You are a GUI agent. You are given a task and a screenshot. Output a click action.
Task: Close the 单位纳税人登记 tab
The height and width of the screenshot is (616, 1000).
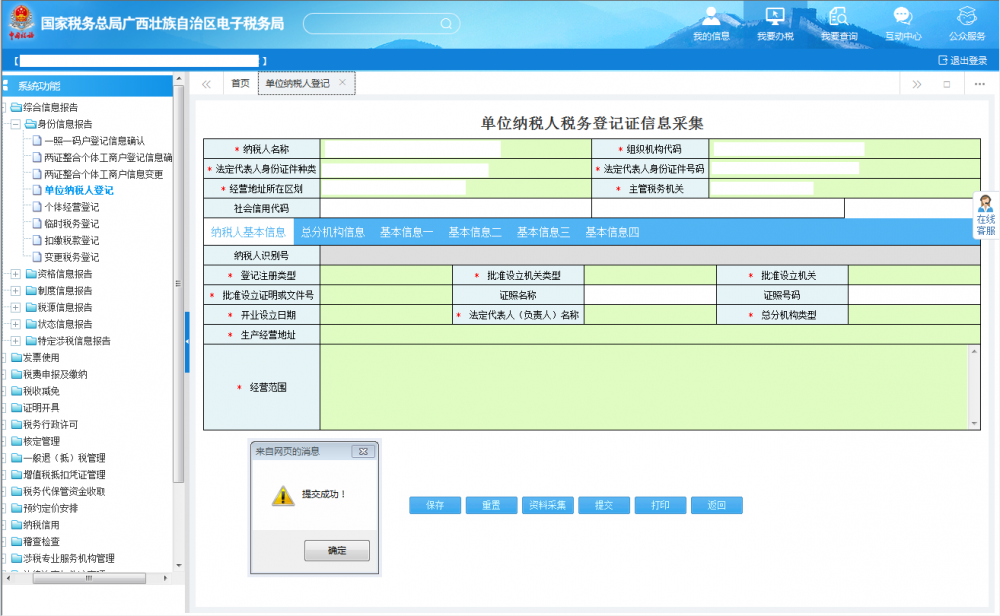(342, 83)
